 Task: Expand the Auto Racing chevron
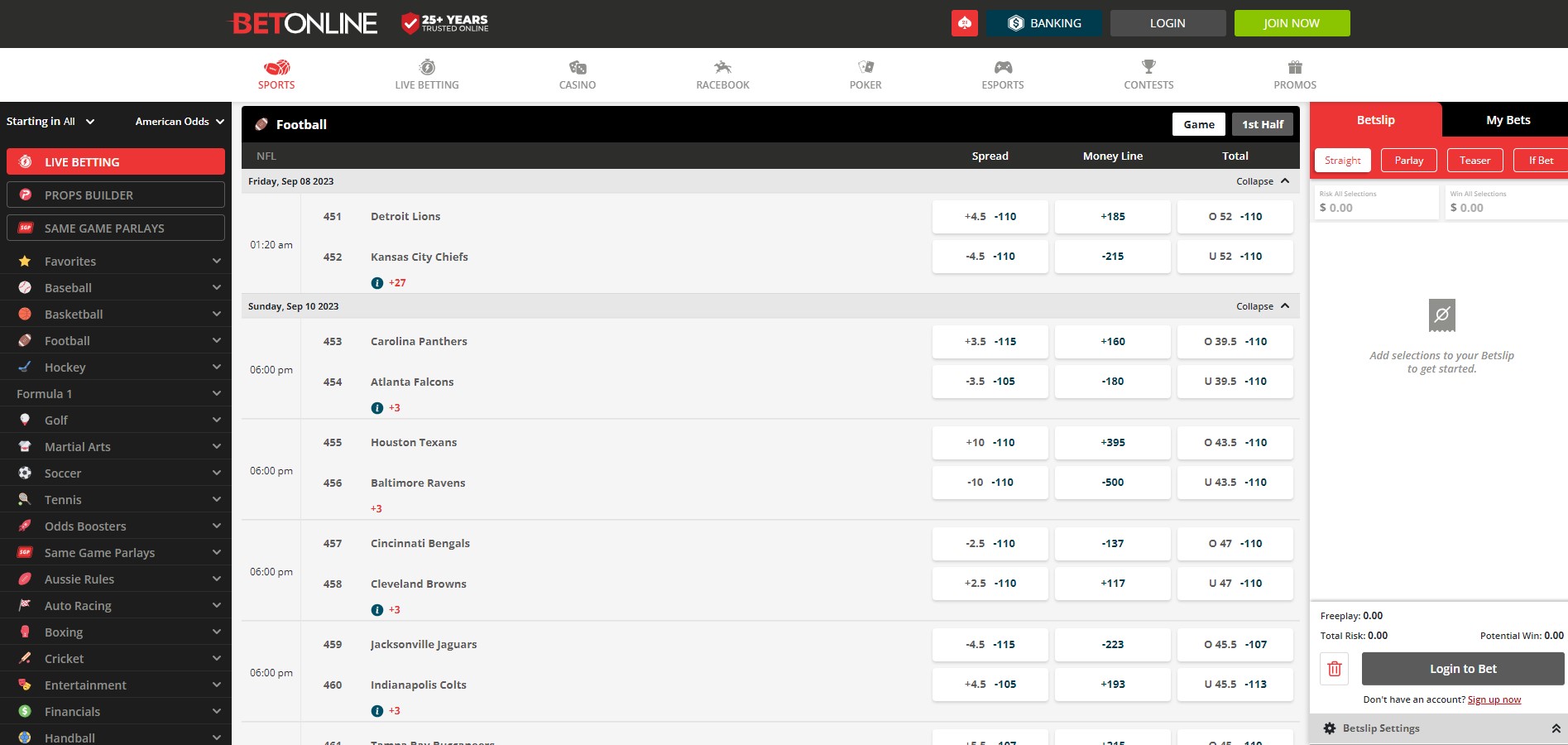[x=217, y=605]
